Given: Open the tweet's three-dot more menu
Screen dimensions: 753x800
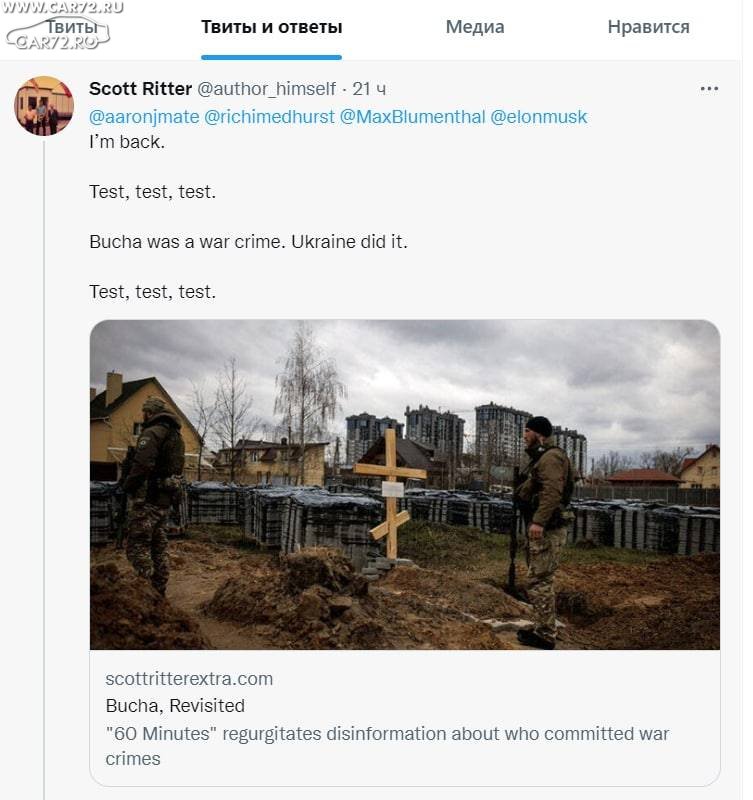Looking at the screenshot, I should click(709, 89).
